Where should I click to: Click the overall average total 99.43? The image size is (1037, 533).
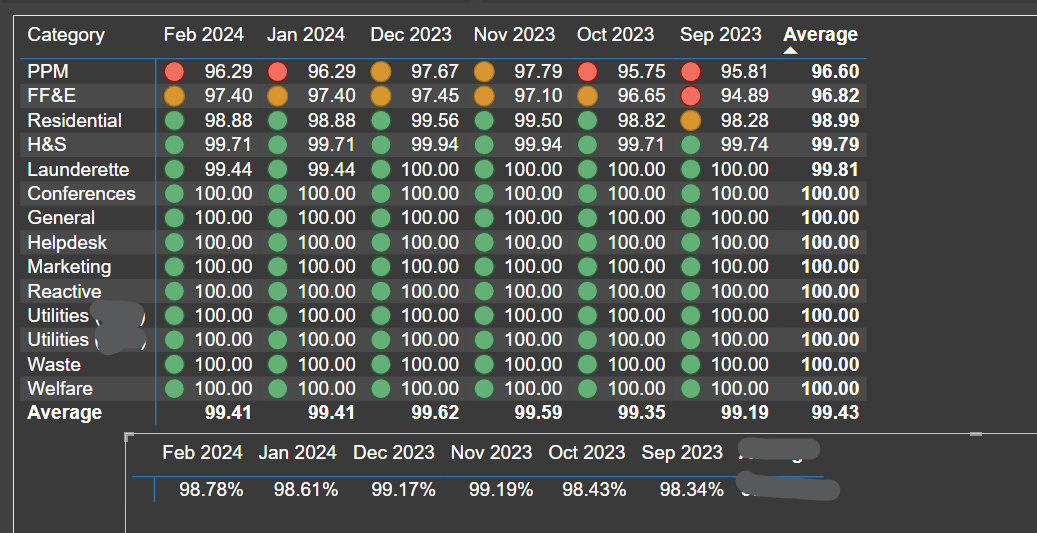click(835, 413)
